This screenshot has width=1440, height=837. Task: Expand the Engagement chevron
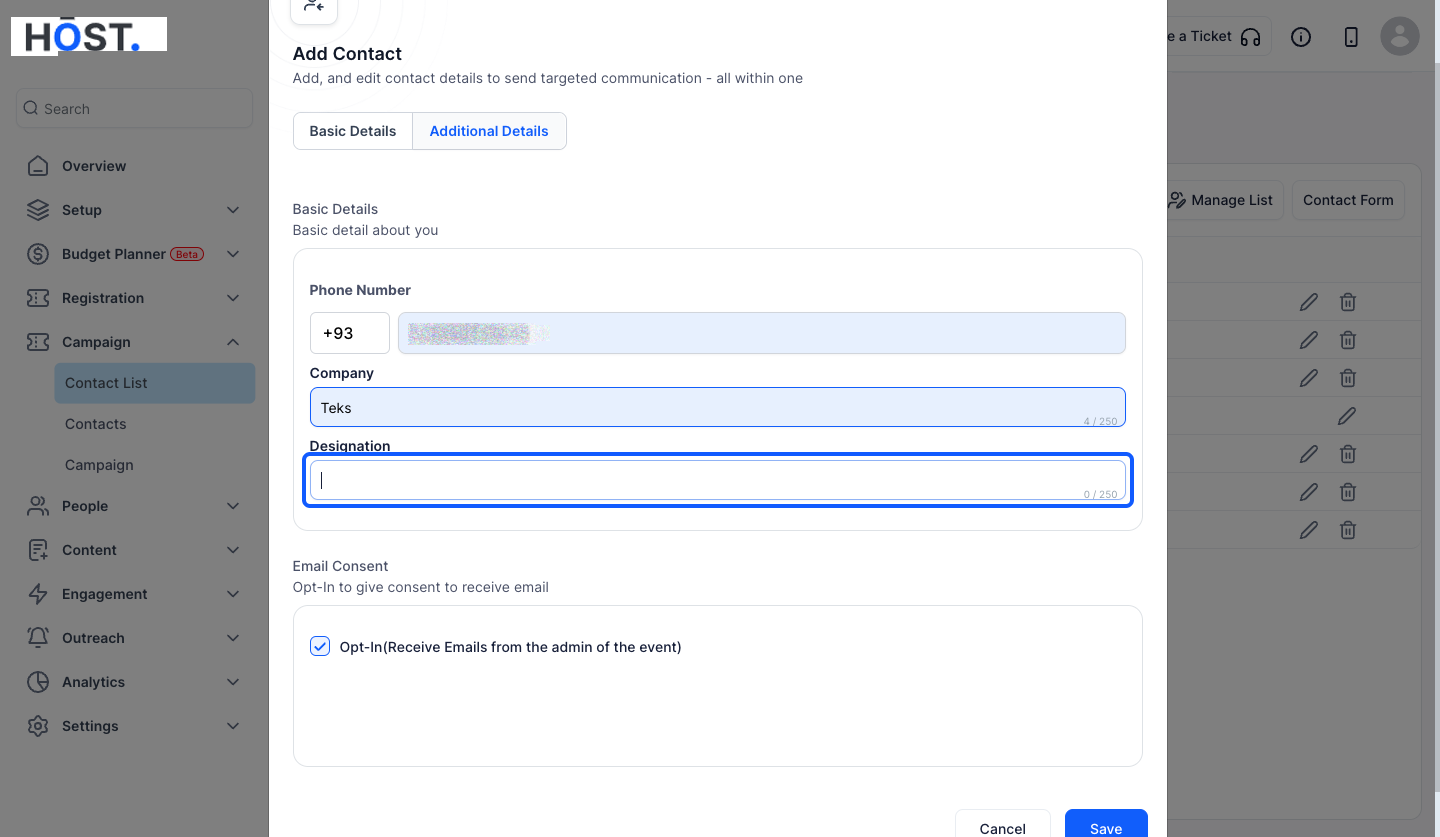click(x=233, y=594)
